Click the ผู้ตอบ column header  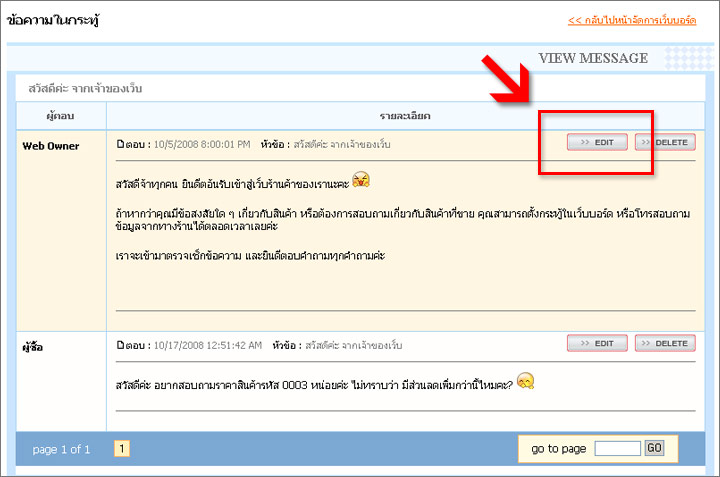click(61, 116)
